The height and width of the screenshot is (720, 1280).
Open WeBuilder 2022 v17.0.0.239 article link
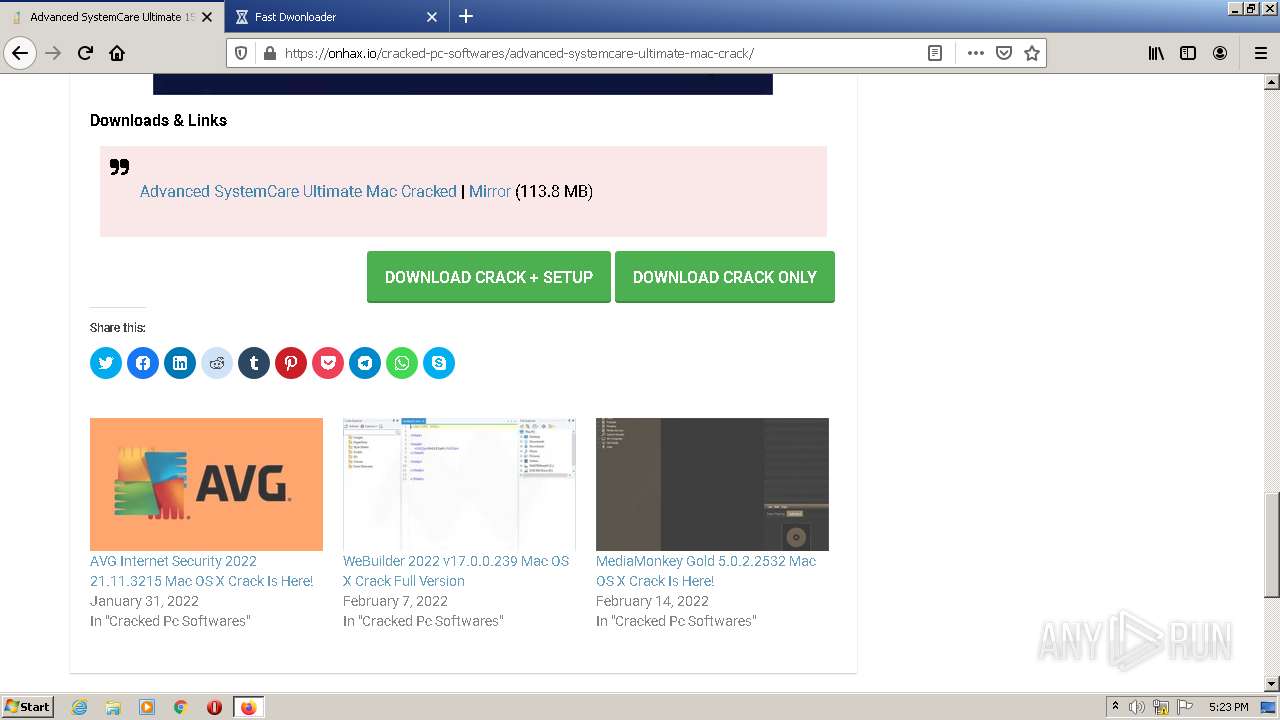click(x=456, y=571)
